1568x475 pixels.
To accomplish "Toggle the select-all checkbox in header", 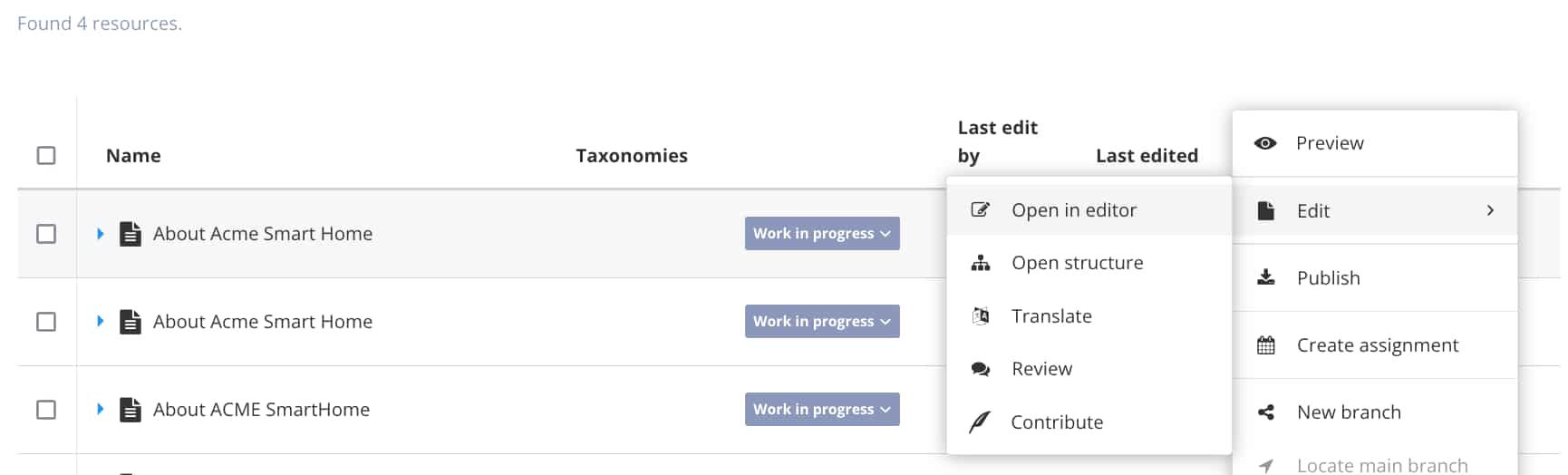I will (46, 156).
